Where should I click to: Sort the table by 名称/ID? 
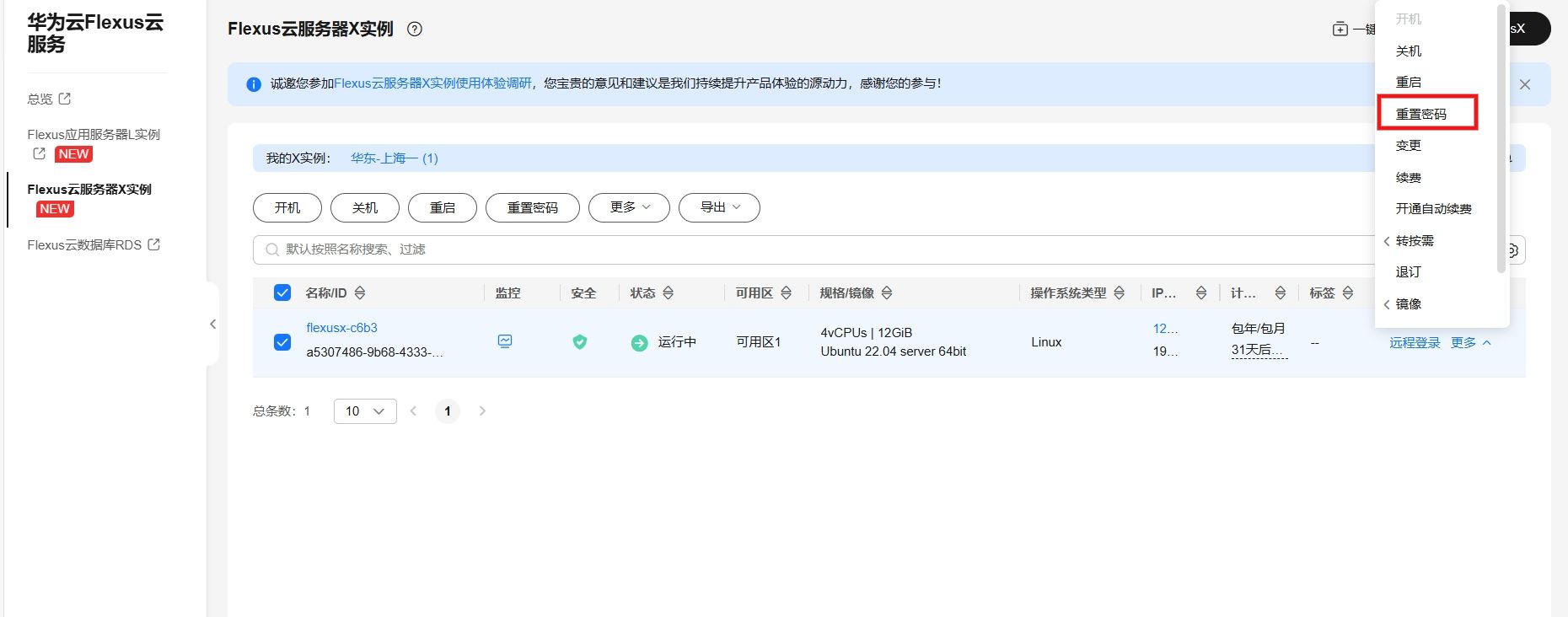[x=360, y=293]
